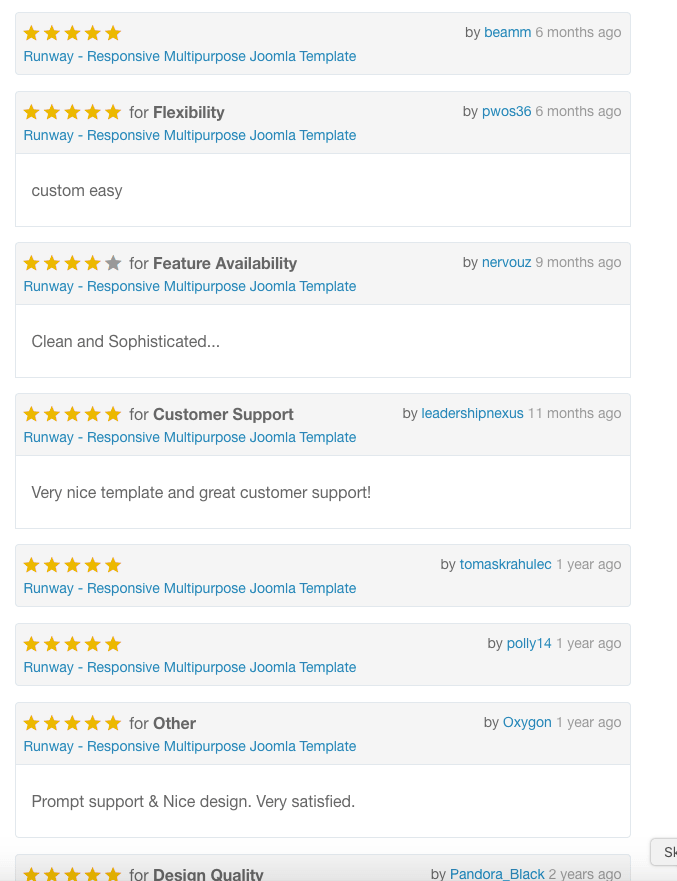Screen dimensions: 677x881
Task: Open Runway template link under Flexibility review
Action: [190, 135]
